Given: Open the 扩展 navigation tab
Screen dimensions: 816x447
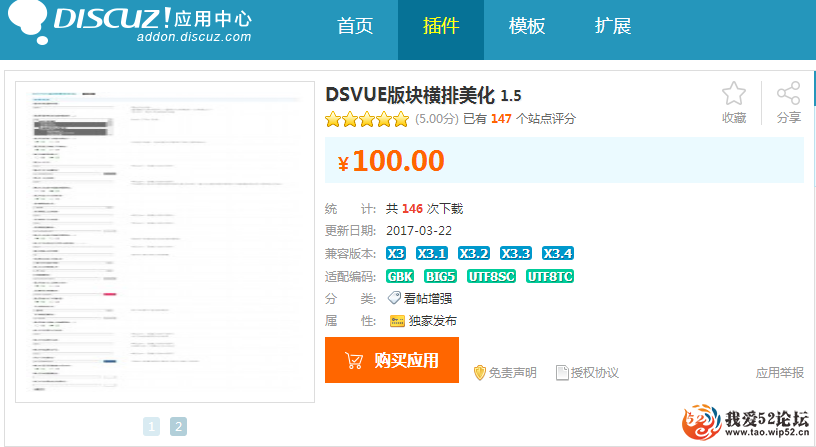Looking at the screenshot, I should tap(613, 26).
